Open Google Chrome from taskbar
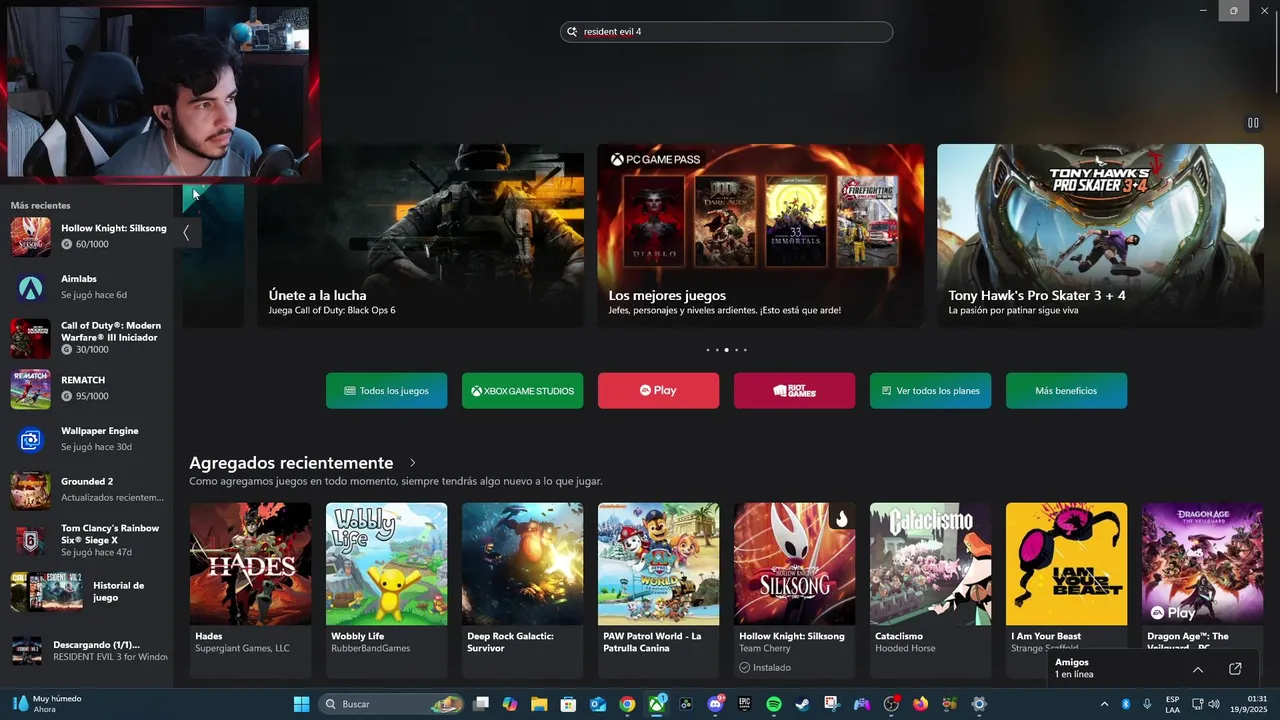 click(627, 704)
